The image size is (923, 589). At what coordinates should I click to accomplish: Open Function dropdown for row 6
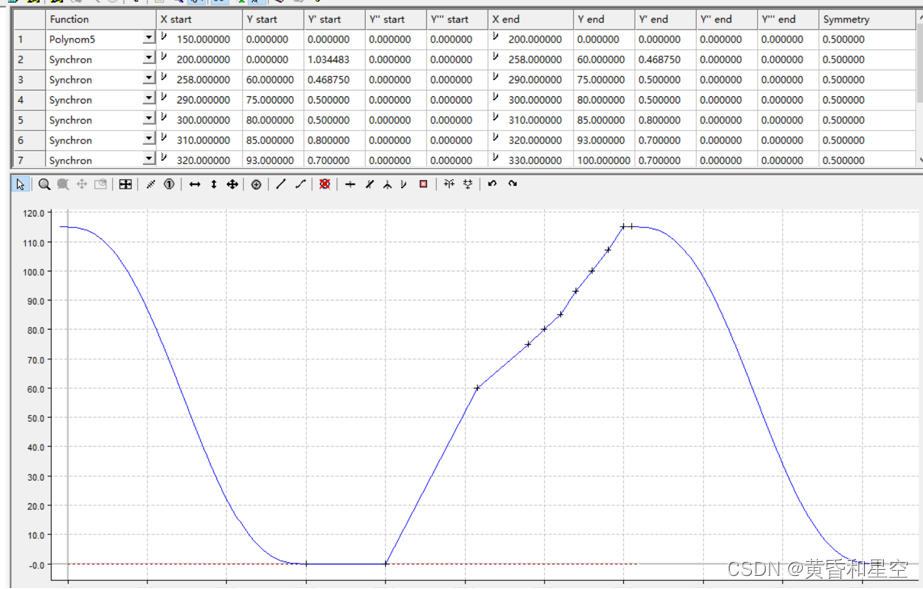point(148,139)
